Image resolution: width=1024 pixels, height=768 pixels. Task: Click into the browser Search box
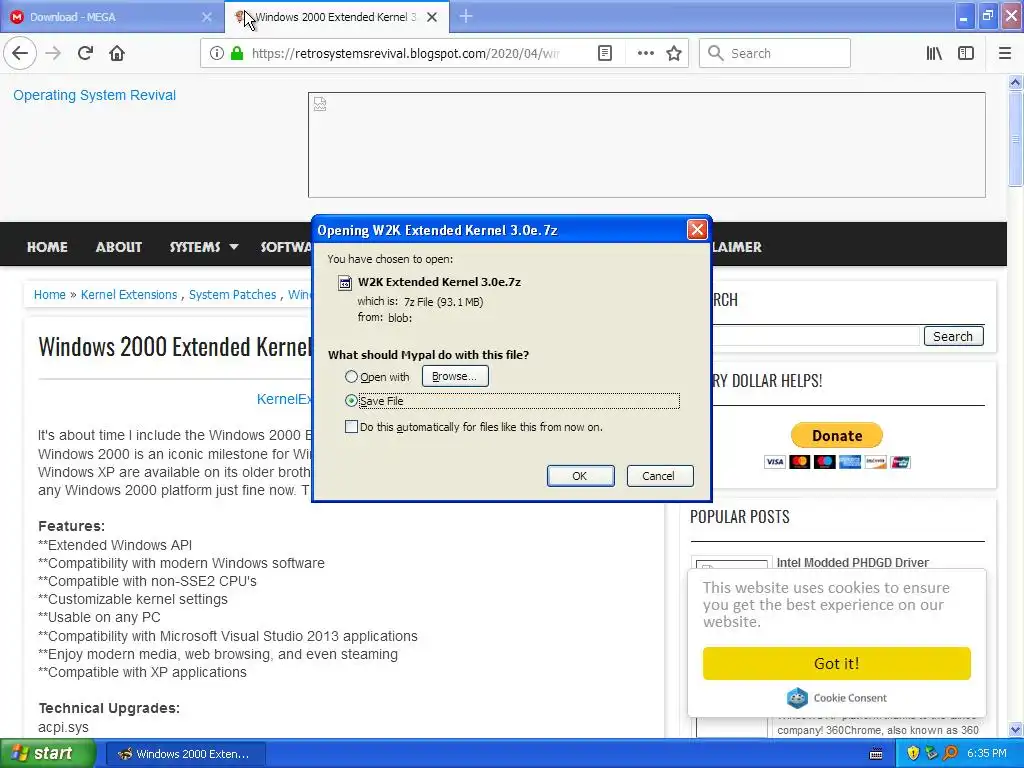point(775,53)
